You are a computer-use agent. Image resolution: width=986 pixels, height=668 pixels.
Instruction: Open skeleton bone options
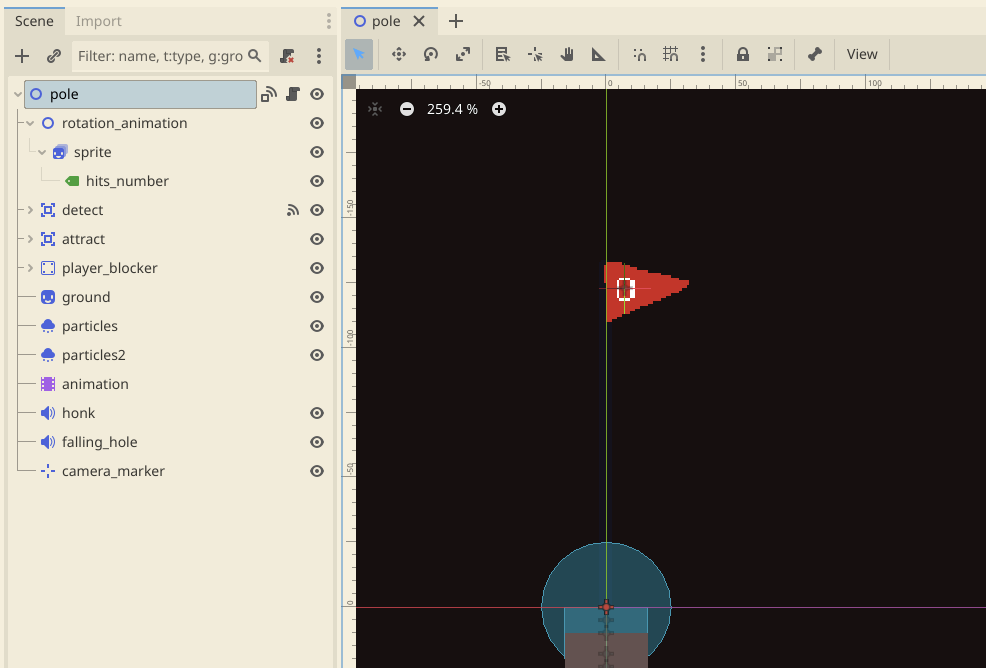point(815,55)
